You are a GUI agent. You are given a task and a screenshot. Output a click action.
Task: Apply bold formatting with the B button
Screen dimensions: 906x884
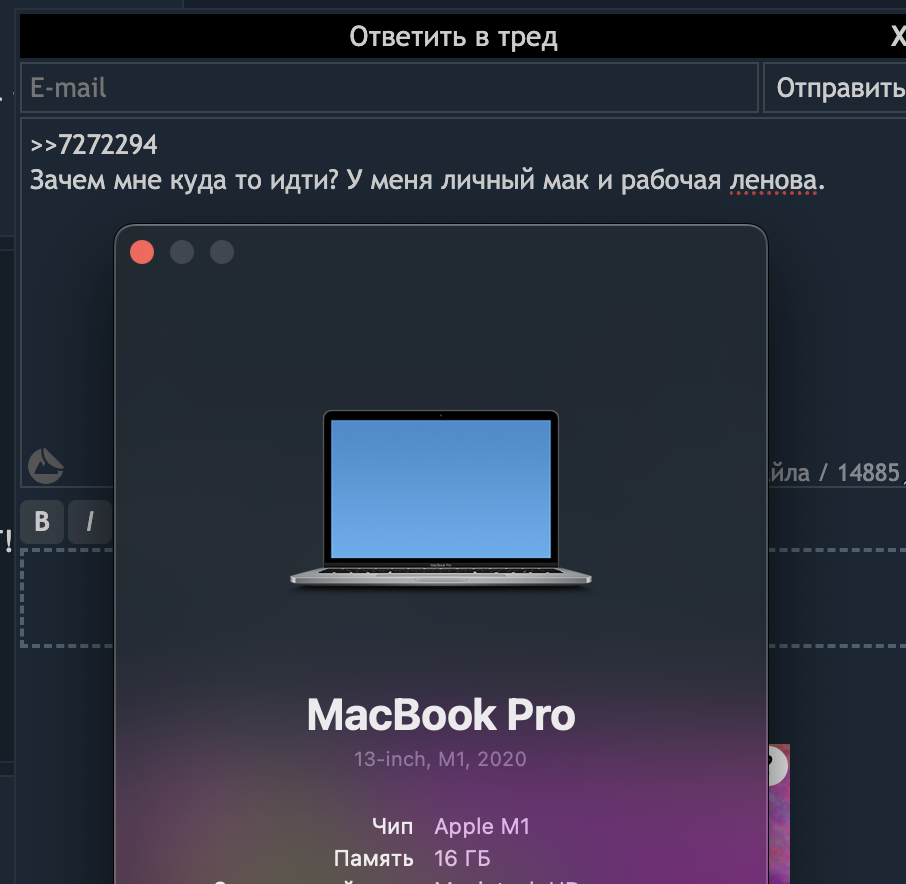click(42, 522)
